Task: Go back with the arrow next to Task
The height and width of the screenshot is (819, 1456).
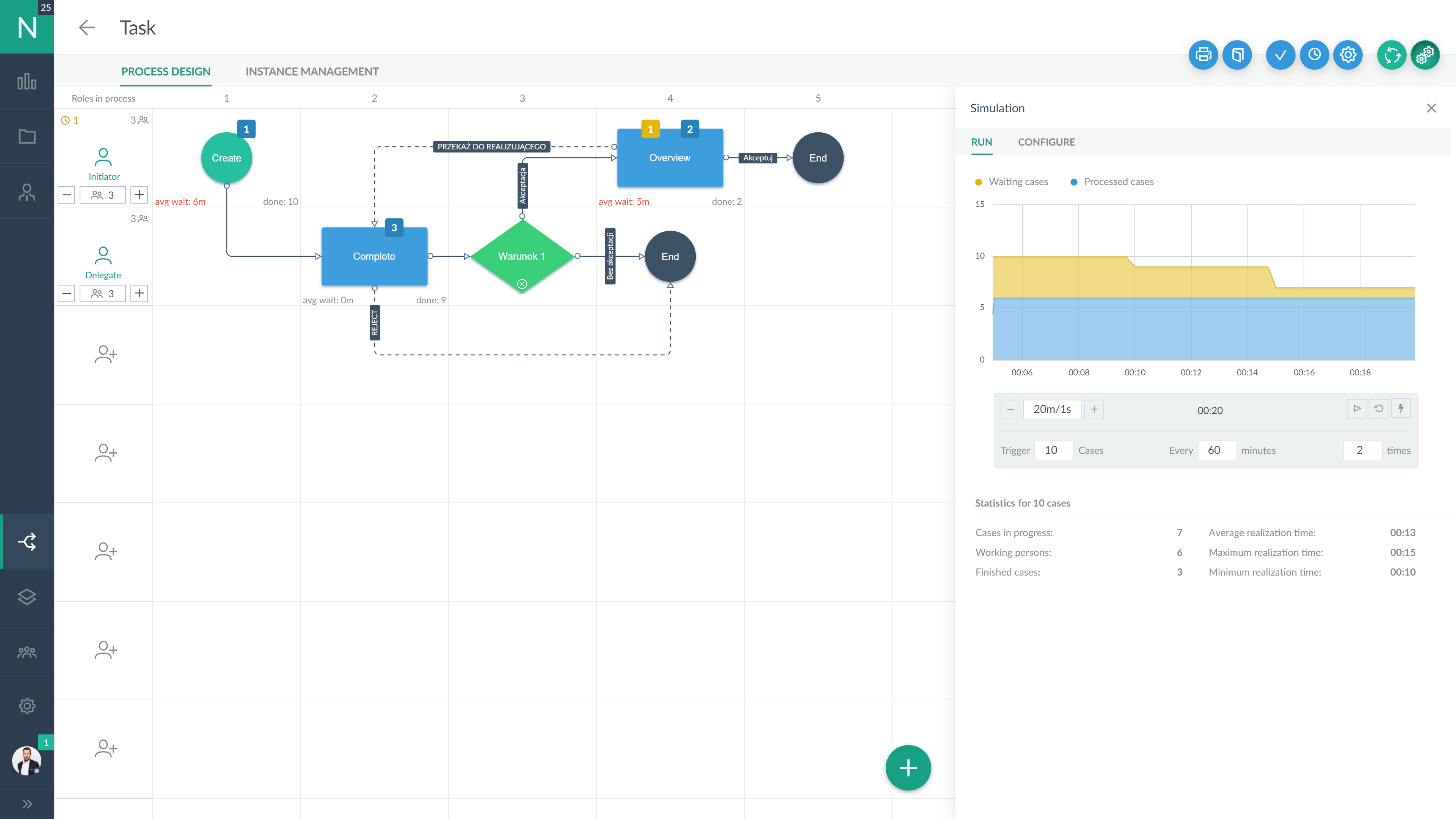Action: (x=86, y=27)
